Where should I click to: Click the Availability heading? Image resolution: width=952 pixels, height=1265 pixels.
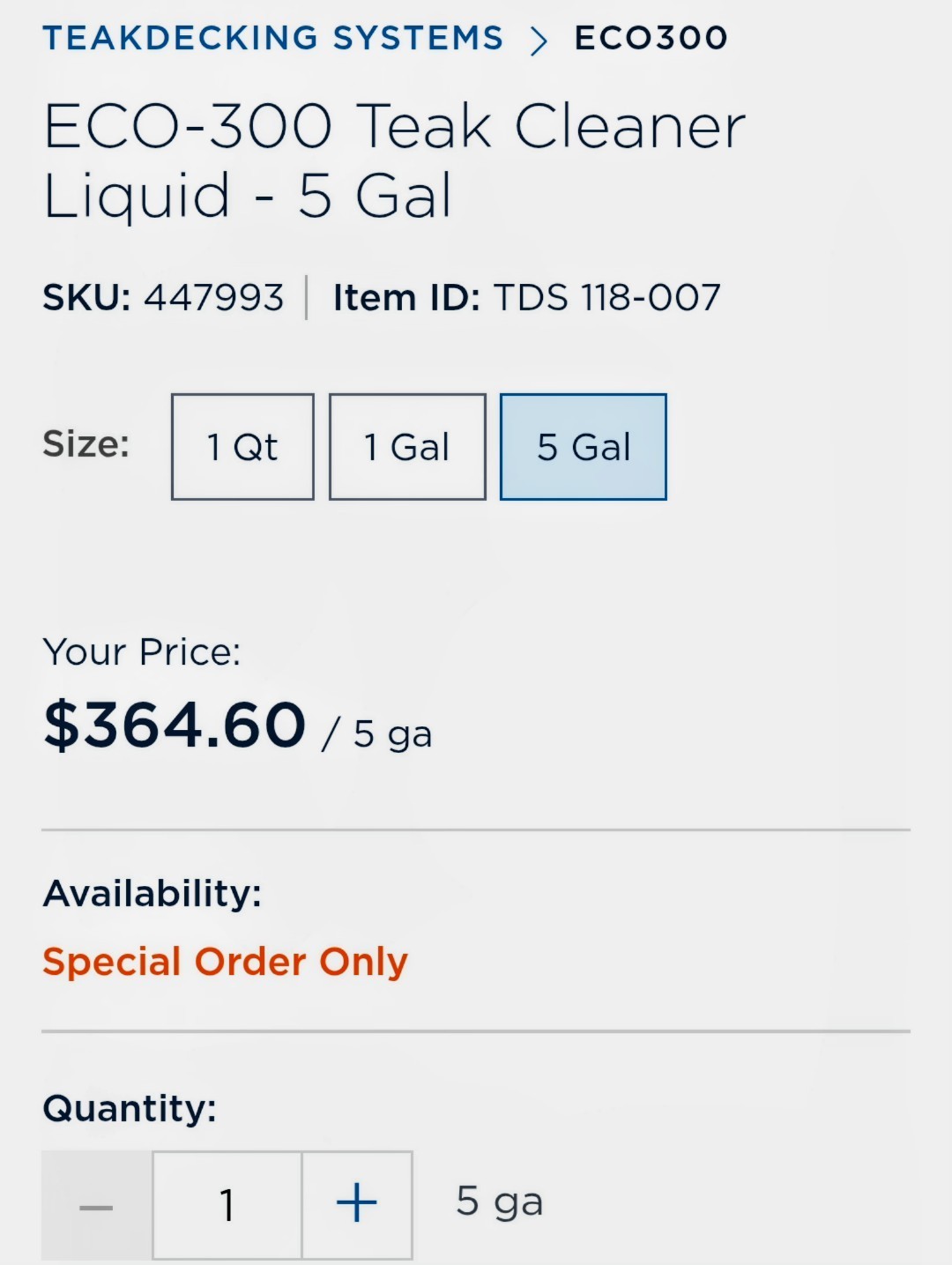[152, 893]
